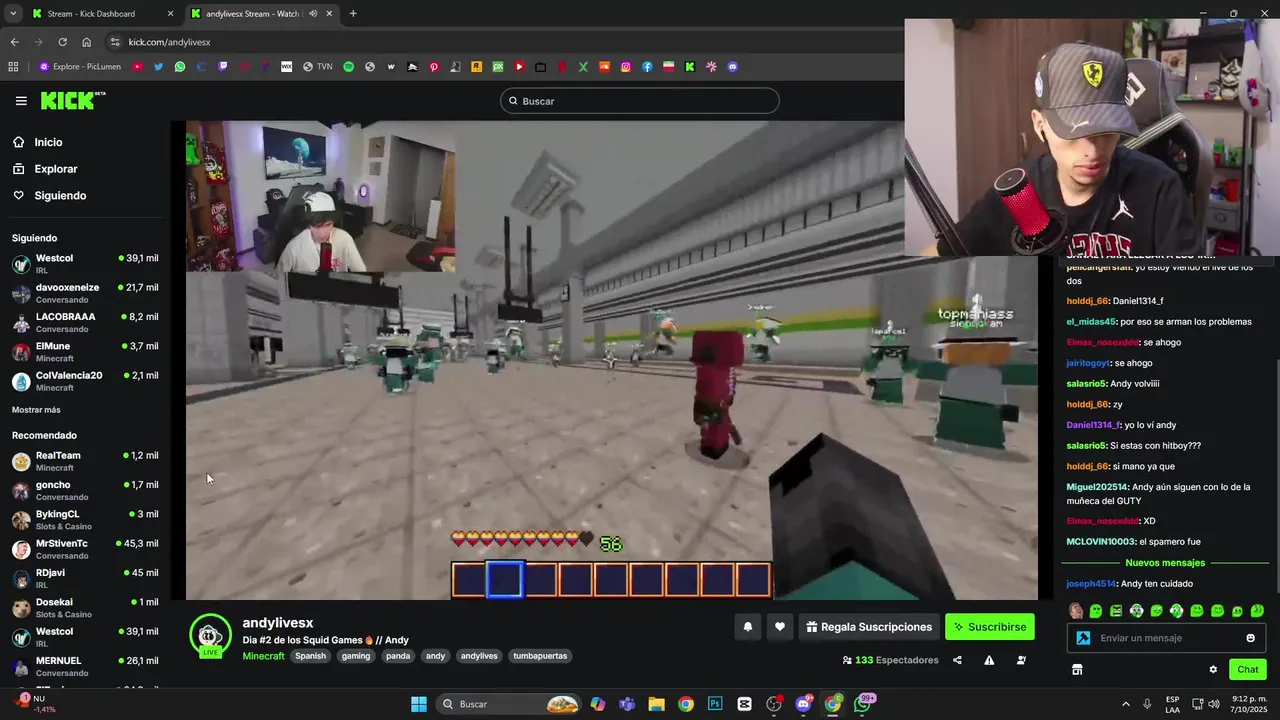The image size is (1280, 720).
Task: Open the chat shop store icon
Action: click(1077, 670)
